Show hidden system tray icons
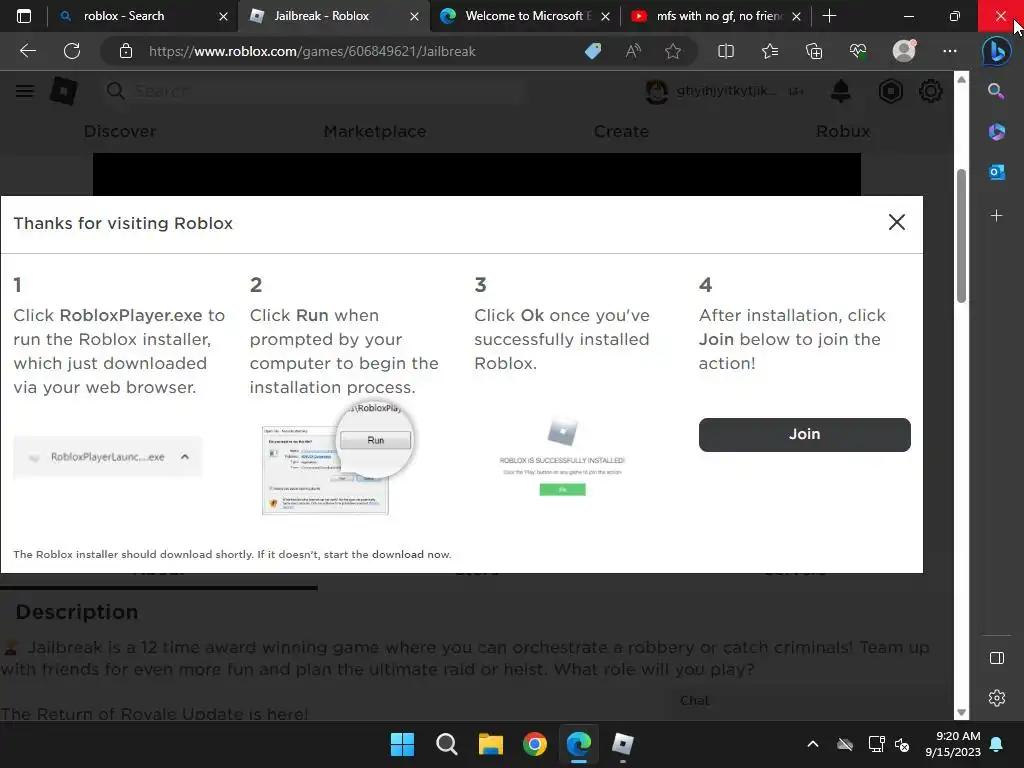Image resolution: width=1024 pixels, height=768 pixels. tap(812, 744)
